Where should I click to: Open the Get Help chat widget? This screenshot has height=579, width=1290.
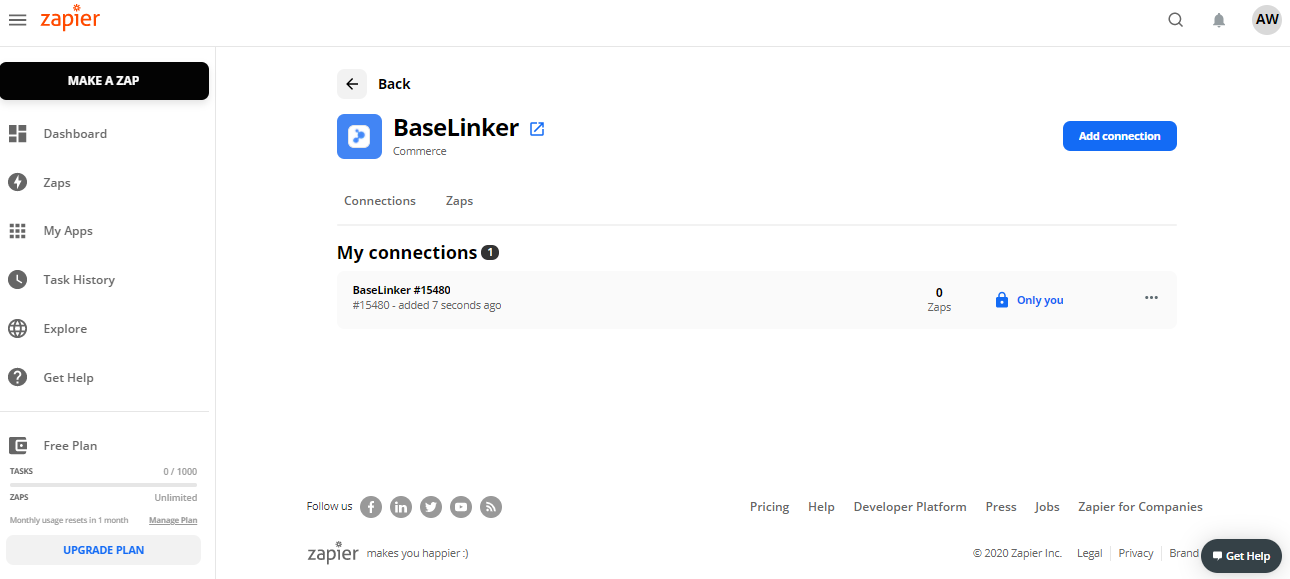tap(1241, 556)
